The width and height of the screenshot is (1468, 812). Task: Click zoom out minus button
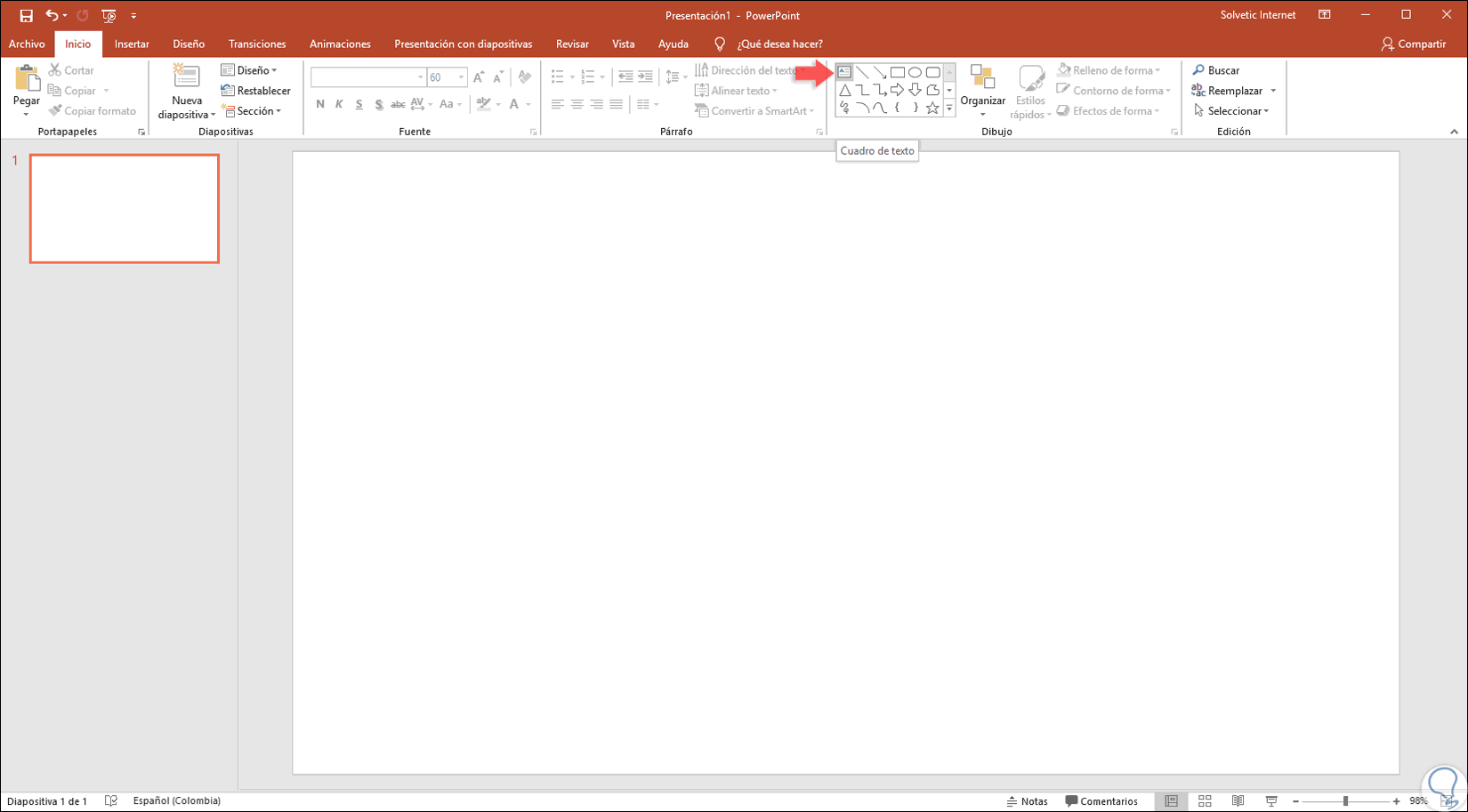pyautogui.click(x=1295, y=801)
